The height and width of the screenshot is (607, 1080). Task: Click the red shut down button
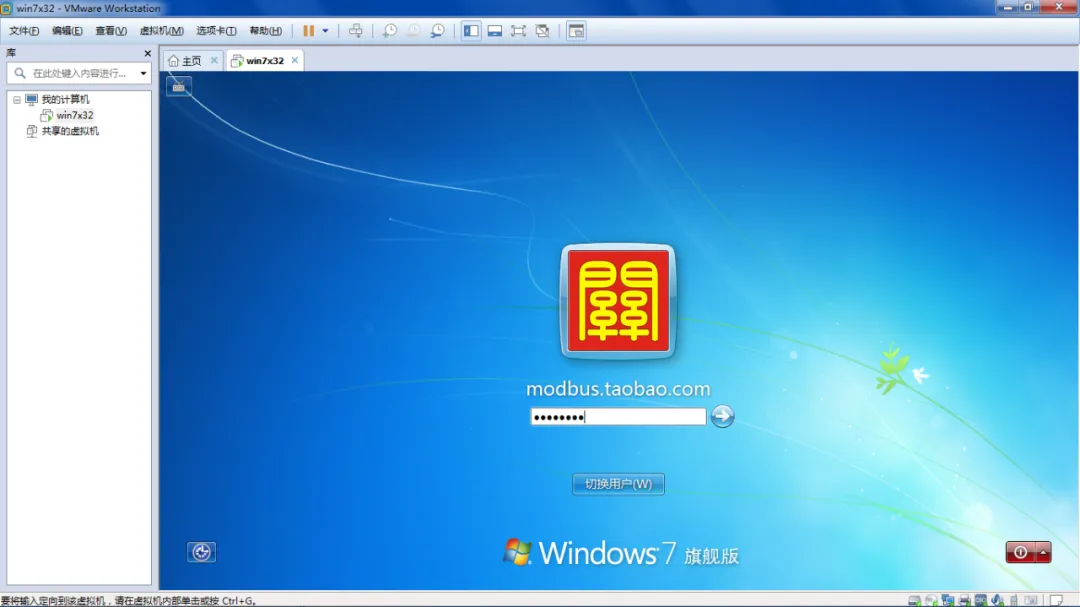coord(1020,552)
